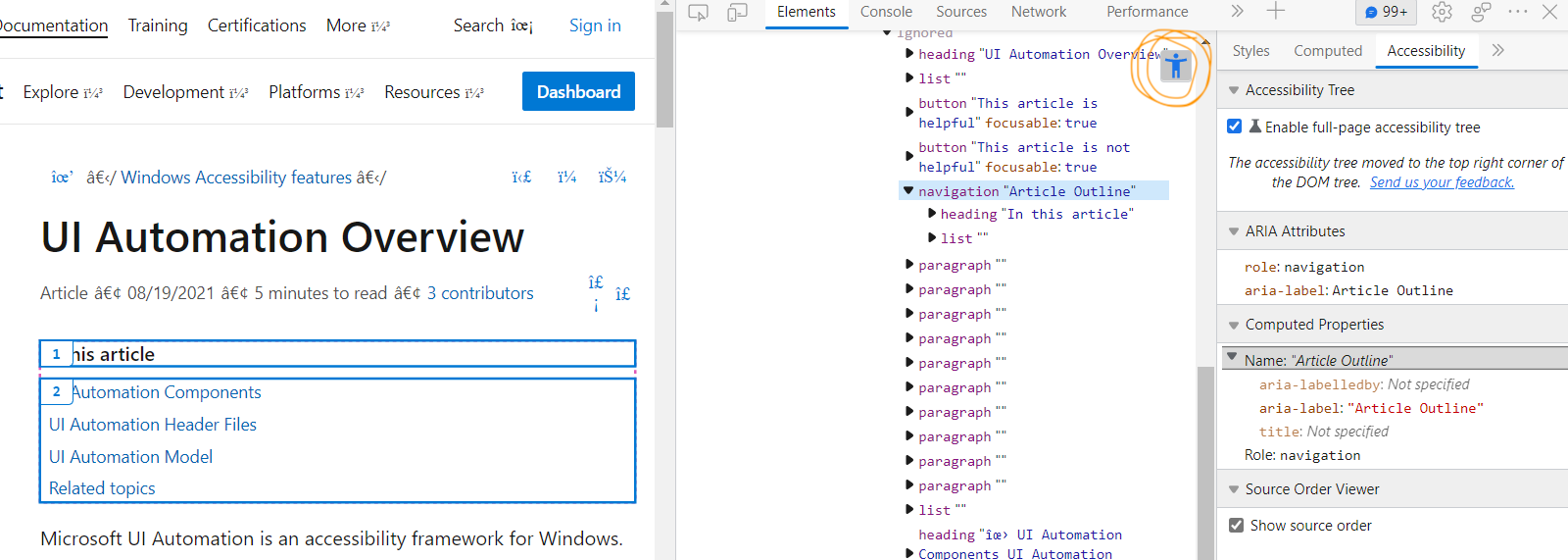Select the Computed sidebar tab
Viewport: 1568px width, 560px height.
[x=1328, y=51]
